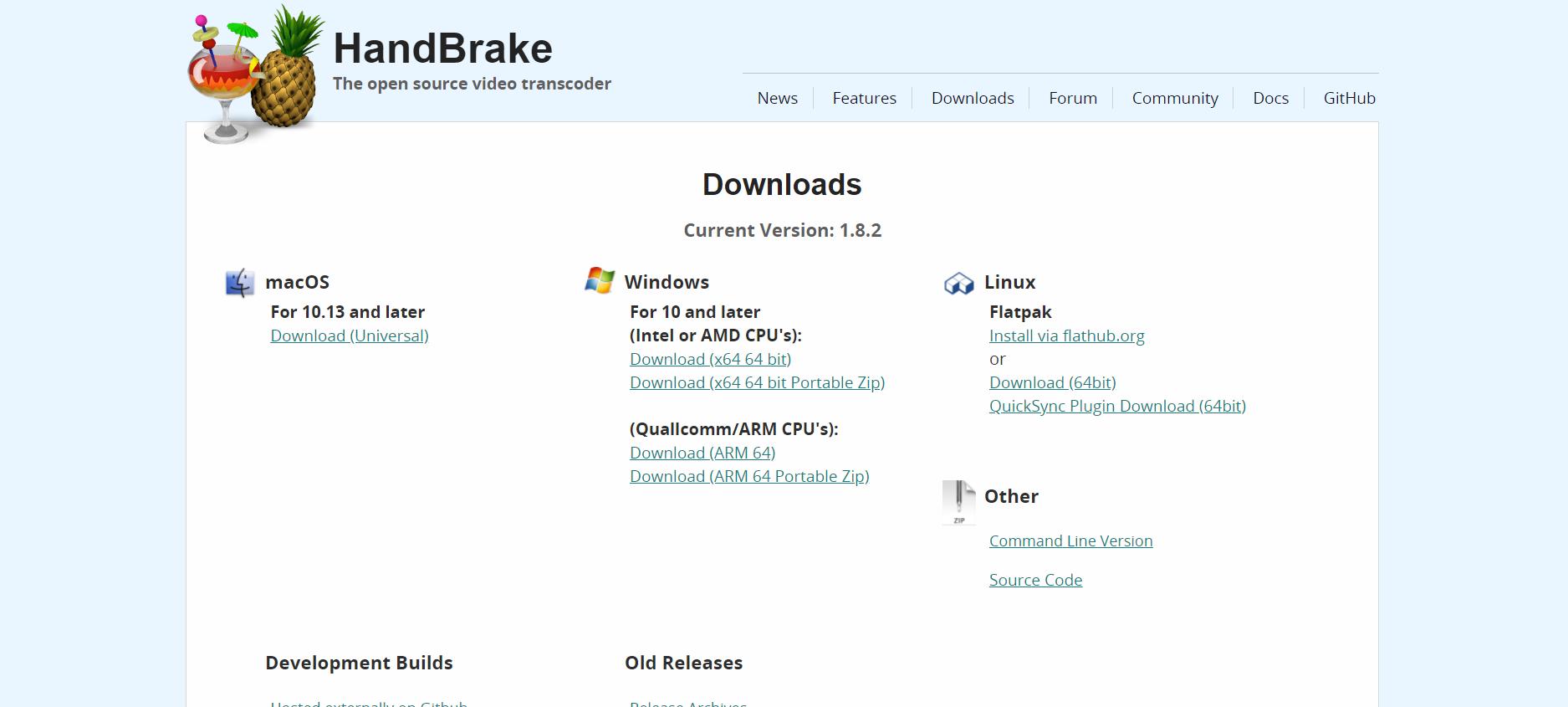This screenshot has height=707, width=1568.
Task: Open Install via flathub.org link
Action: [1067, 336]
